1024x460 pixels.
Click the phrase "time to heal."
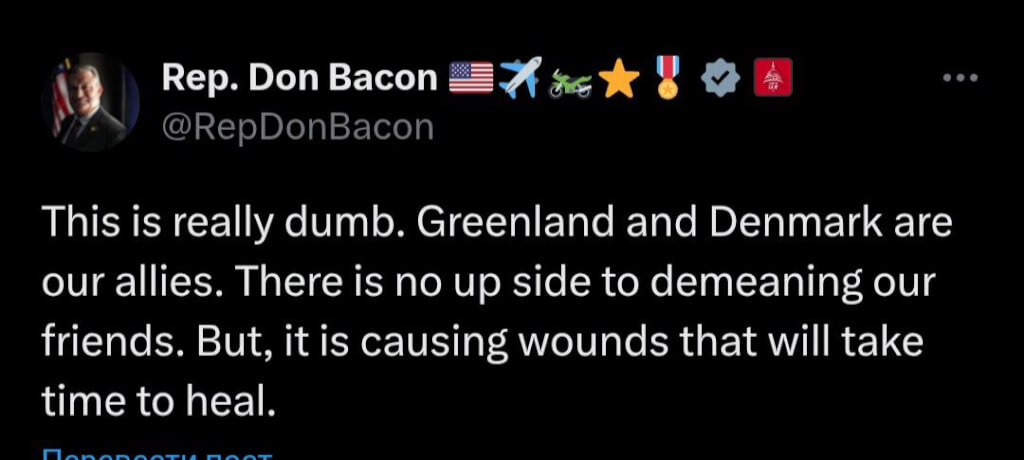click(157, 402)
